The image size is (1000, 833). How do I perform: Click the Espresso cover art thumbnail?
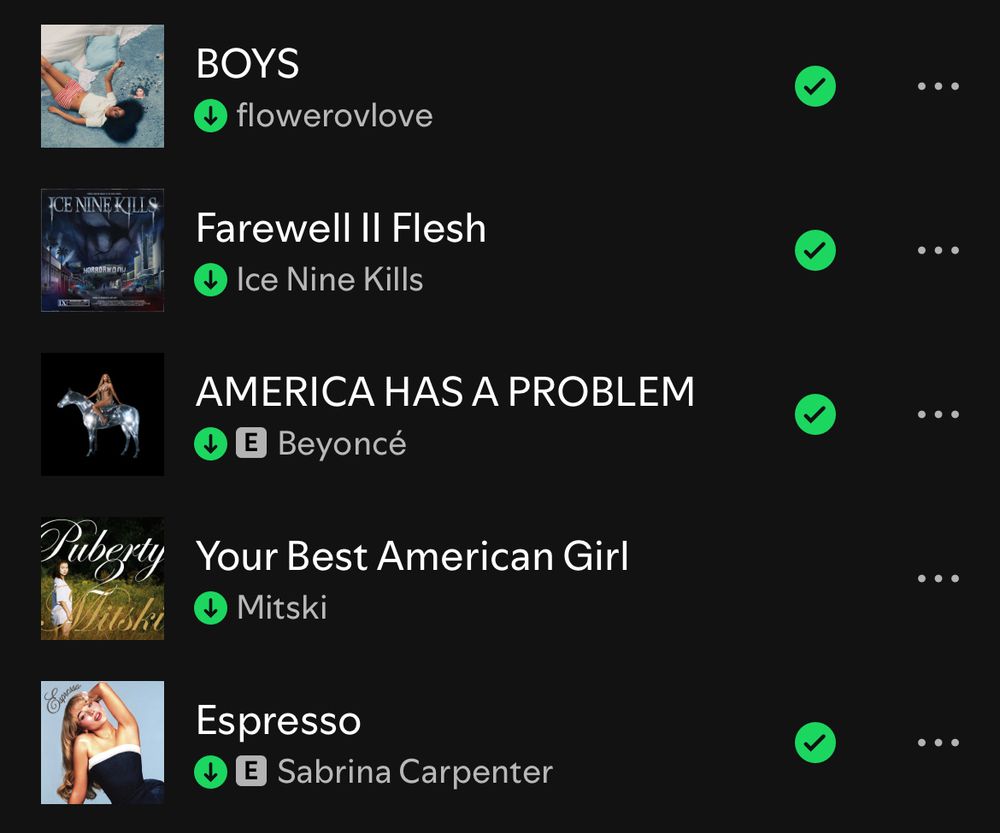[x=103, y=742]
